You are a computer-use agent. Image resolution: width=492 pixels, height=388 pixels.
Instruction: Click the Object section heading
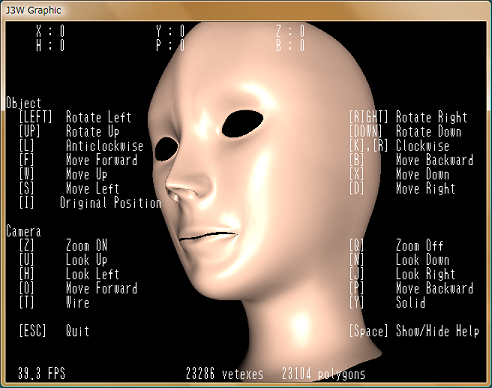pyautogui.click(x=23, y=103)
